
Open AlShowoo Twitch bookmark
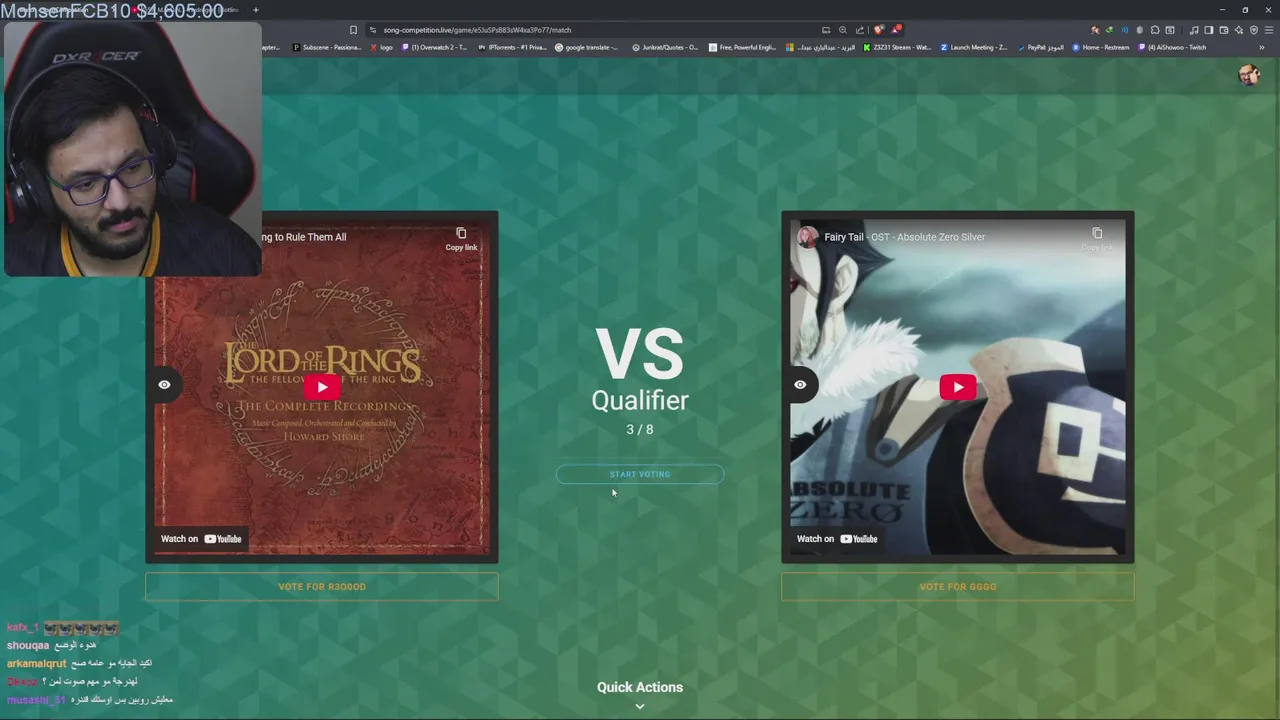click(1173, 47)
